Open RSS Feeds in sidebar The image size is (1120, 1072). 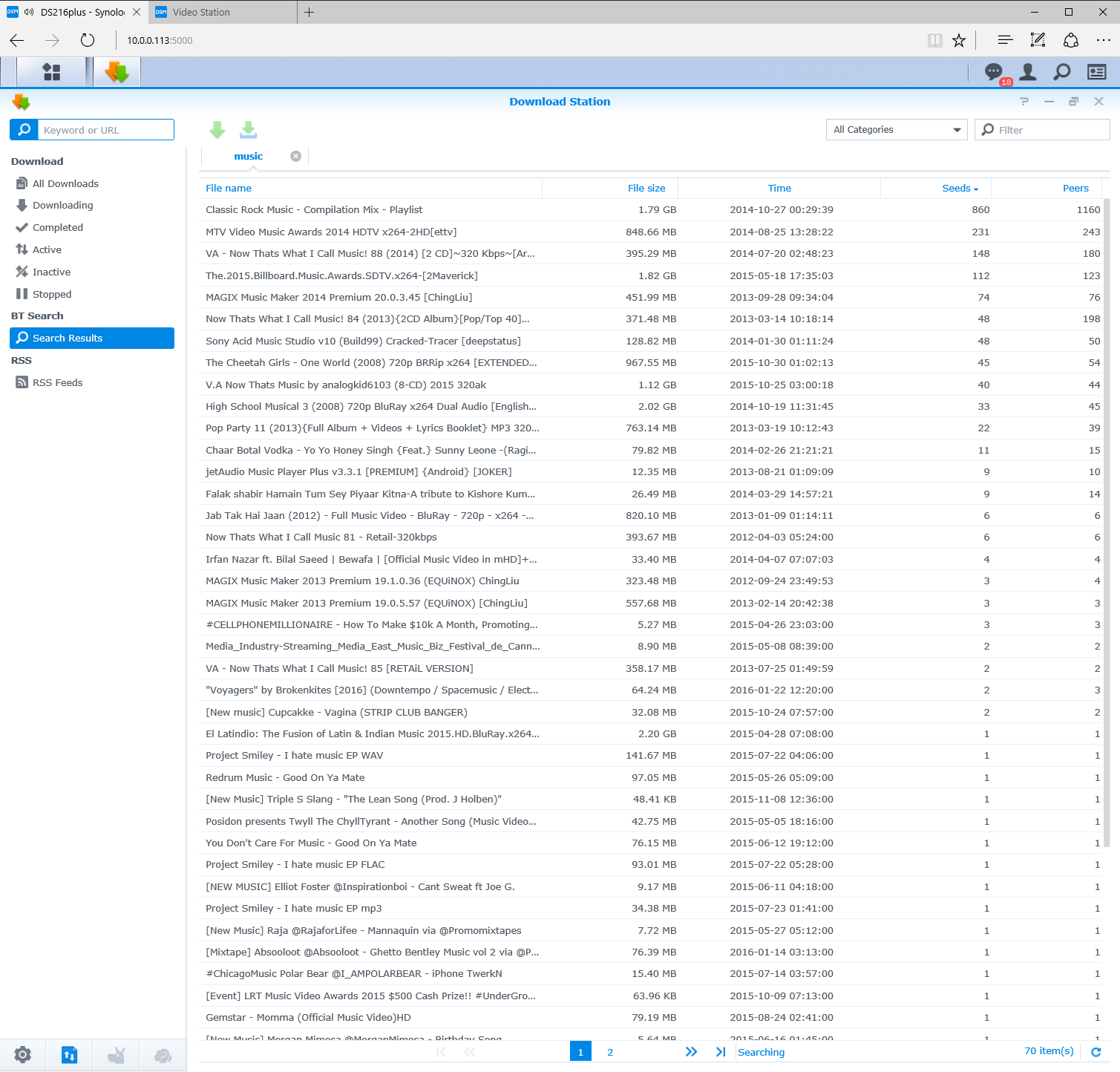point(92,383)
